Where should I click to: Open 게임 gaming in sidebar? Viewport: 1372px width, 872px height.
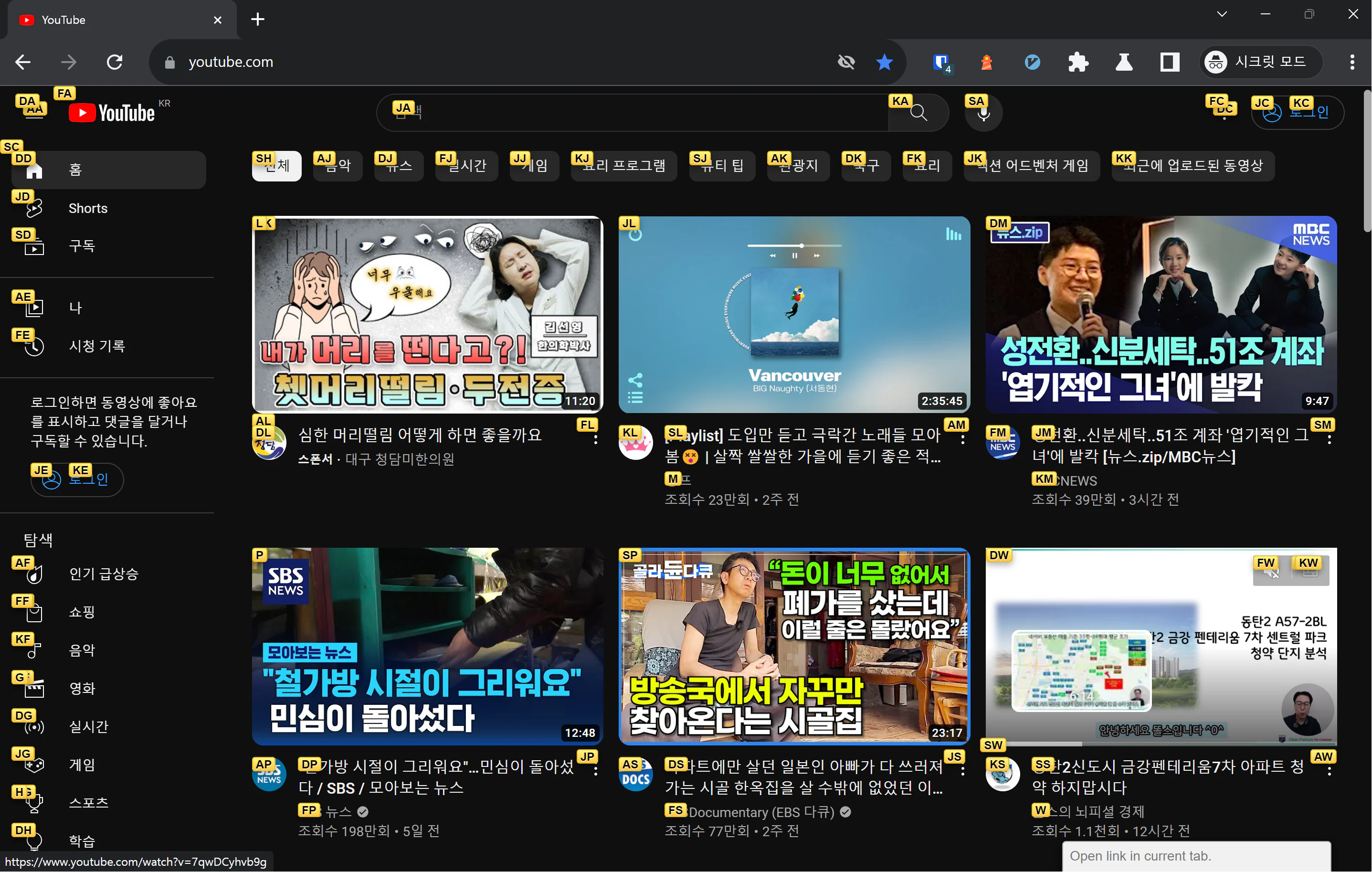click(82, 765)
